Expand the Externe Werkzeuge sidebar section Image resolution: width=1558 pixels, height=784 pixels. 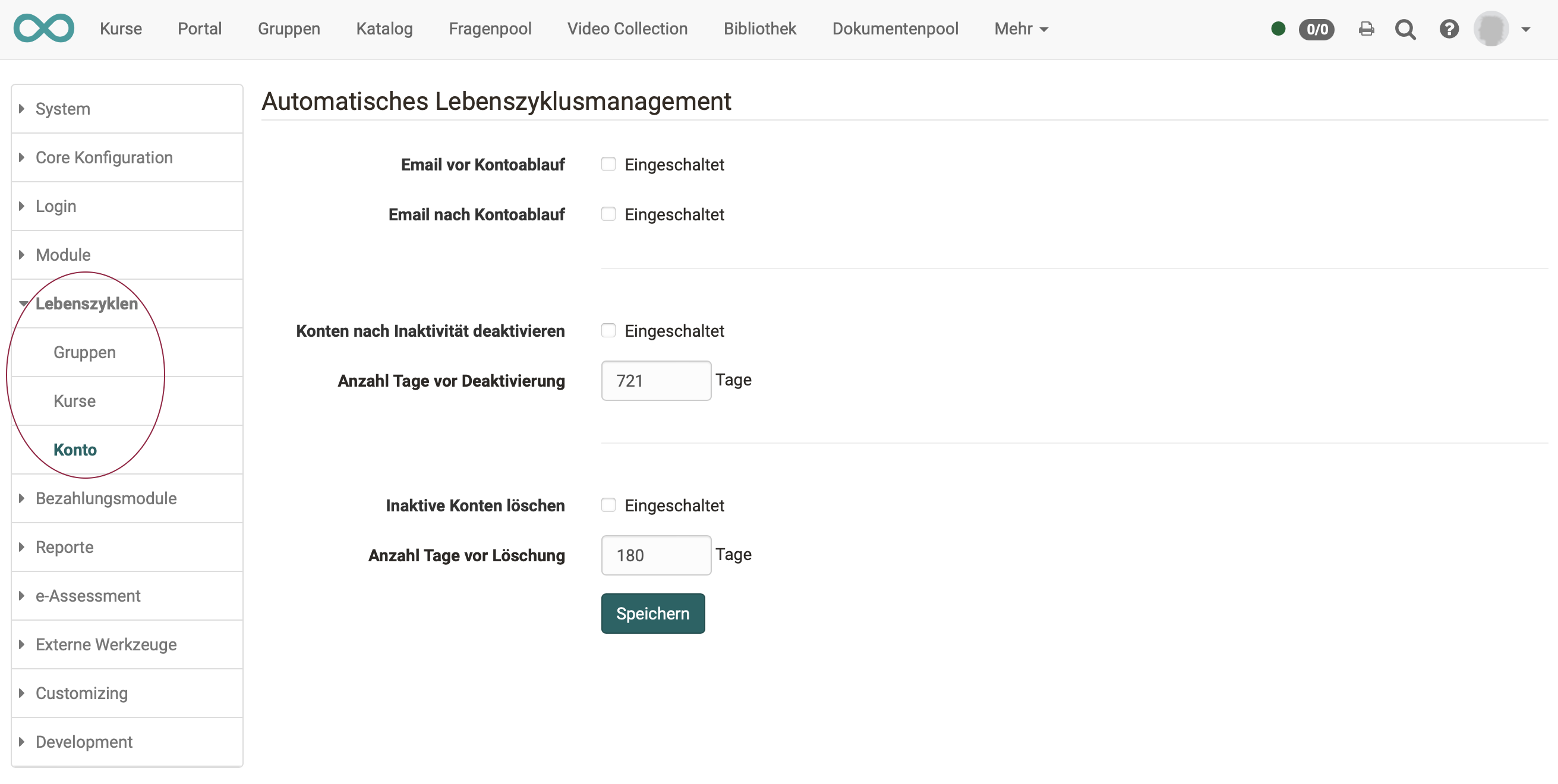[127, 644]
